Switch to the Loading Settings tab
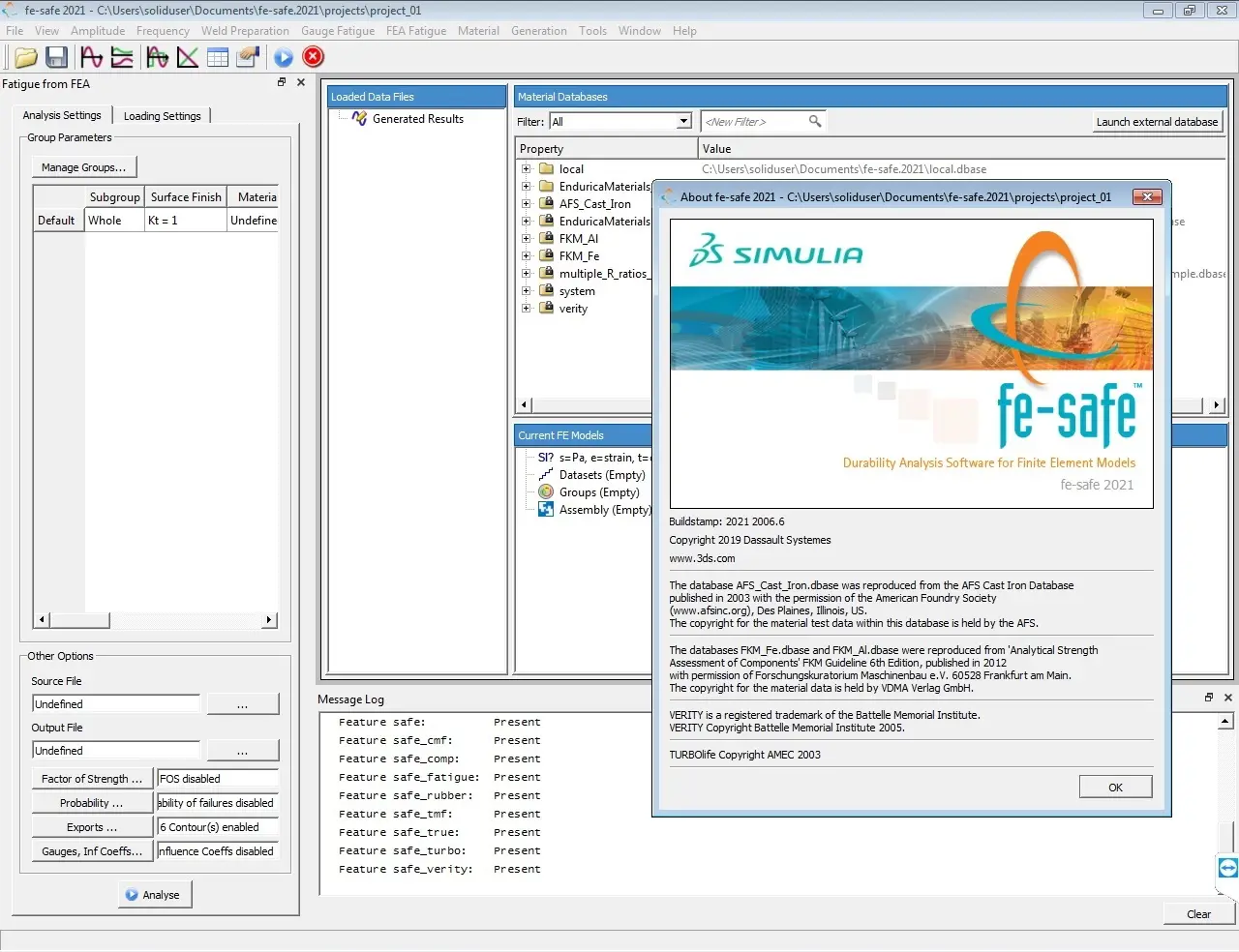Screen dimensions: 1239x952 coord(162,116)
